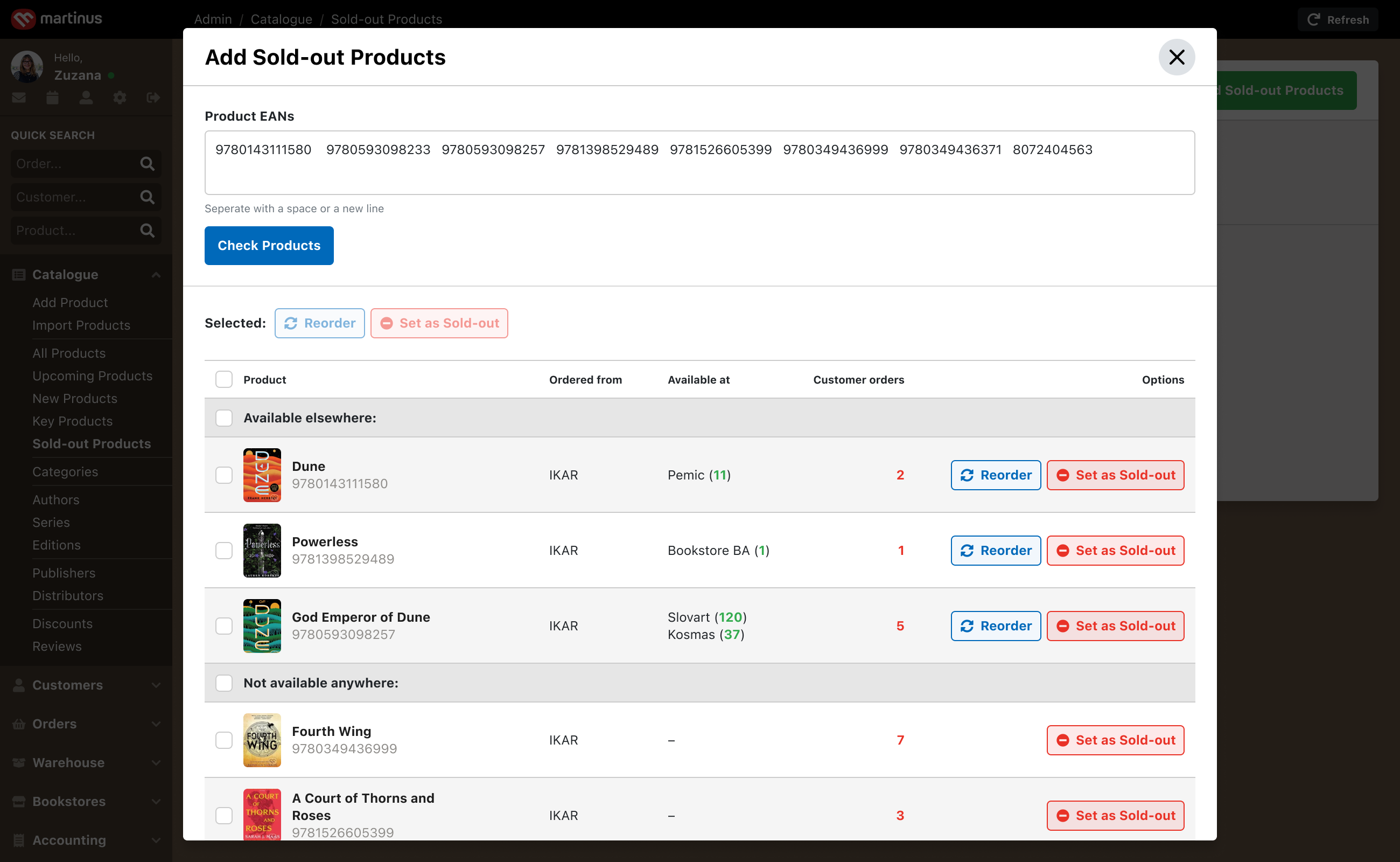Click Reorder for selected products
The width and height of the screenshot is (1400, 862).
(320, 323)
